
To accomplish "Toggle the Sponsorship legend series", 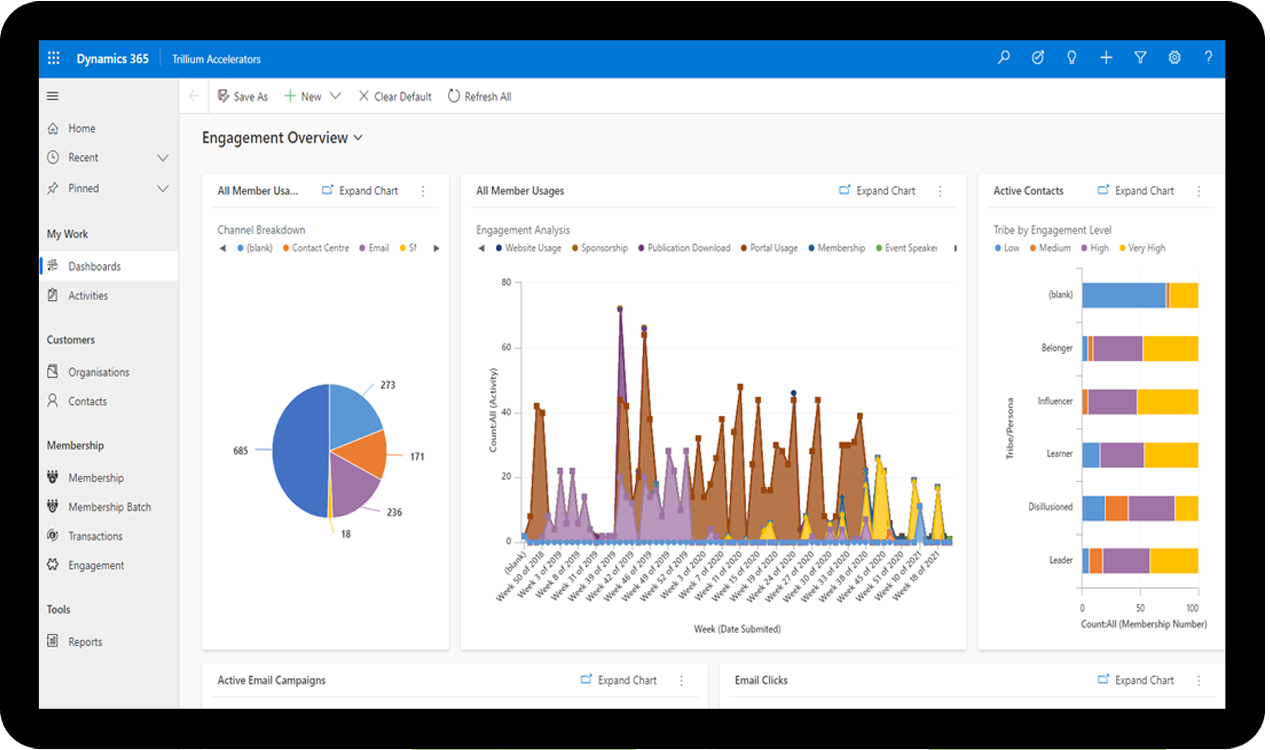I will 600,248.
